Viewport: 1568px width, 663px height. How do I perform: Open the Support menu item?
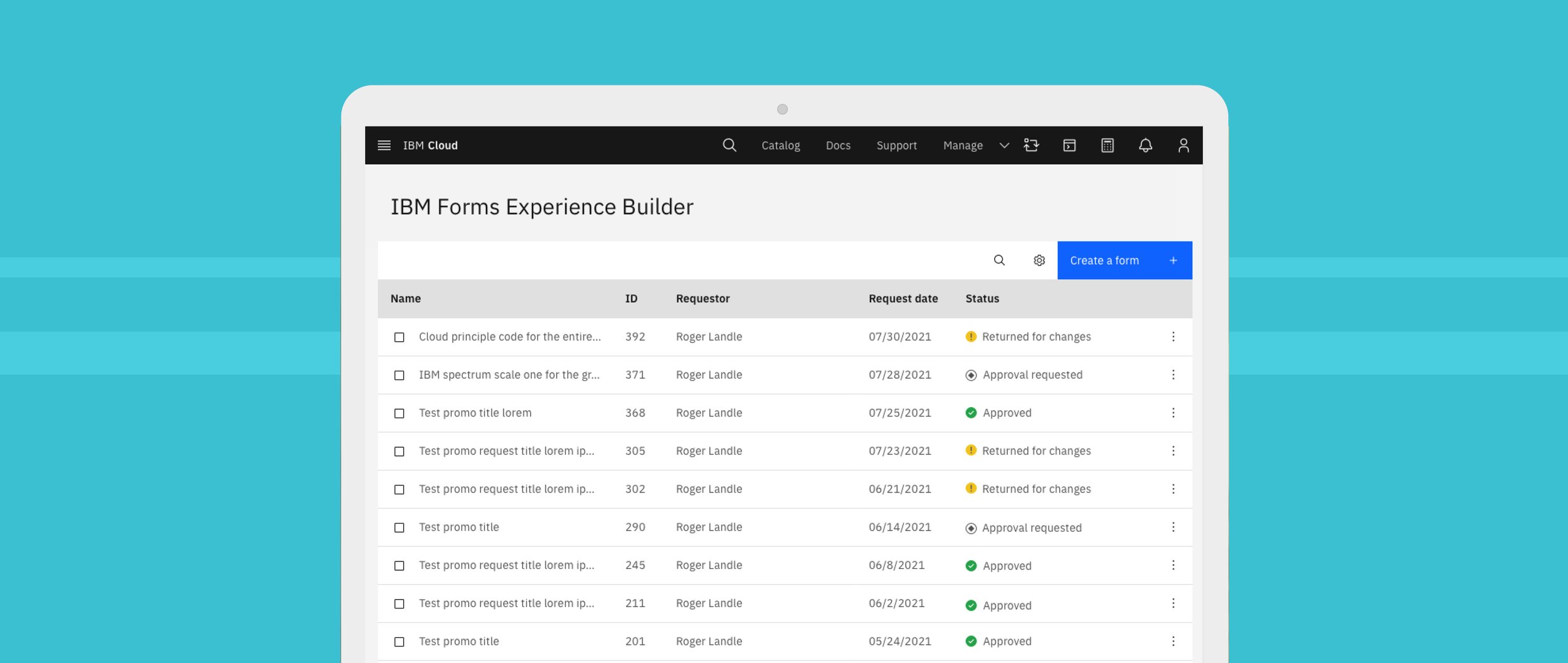point(896,146)
